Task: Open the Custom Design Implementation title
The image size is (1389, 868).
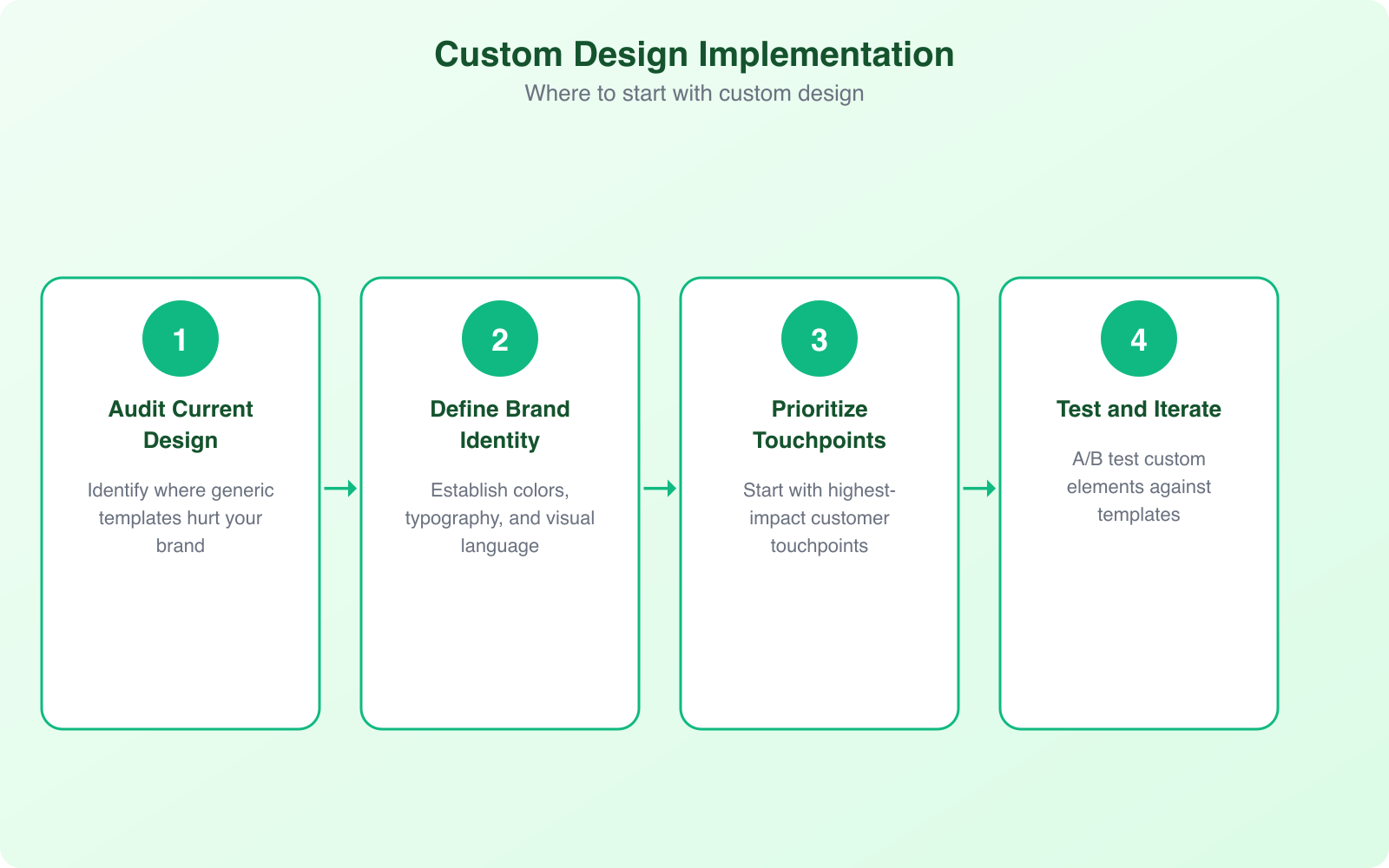Action: (x=694, y=54)
